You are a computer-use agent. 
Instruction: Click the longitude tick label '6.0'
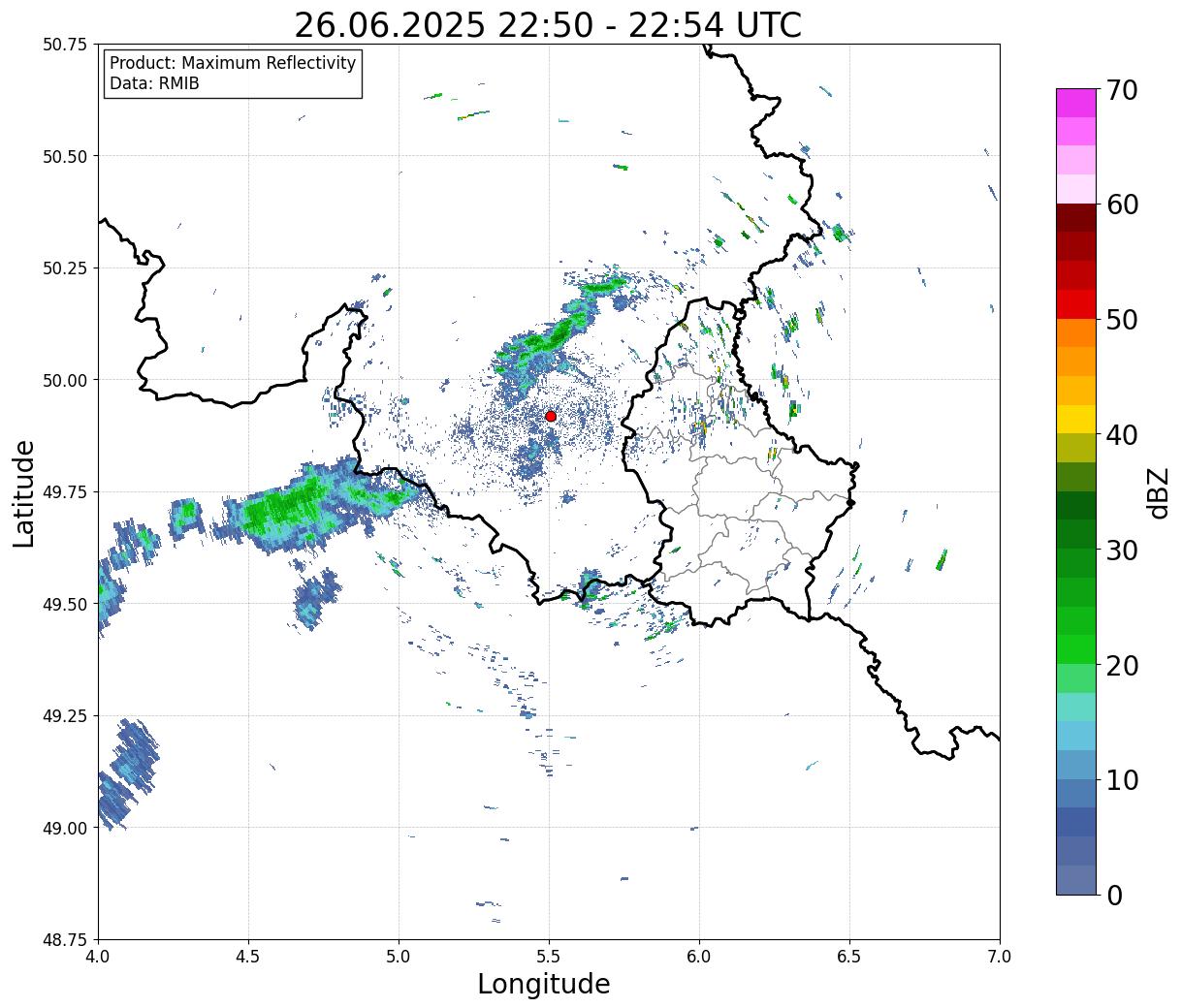point(699,957)
